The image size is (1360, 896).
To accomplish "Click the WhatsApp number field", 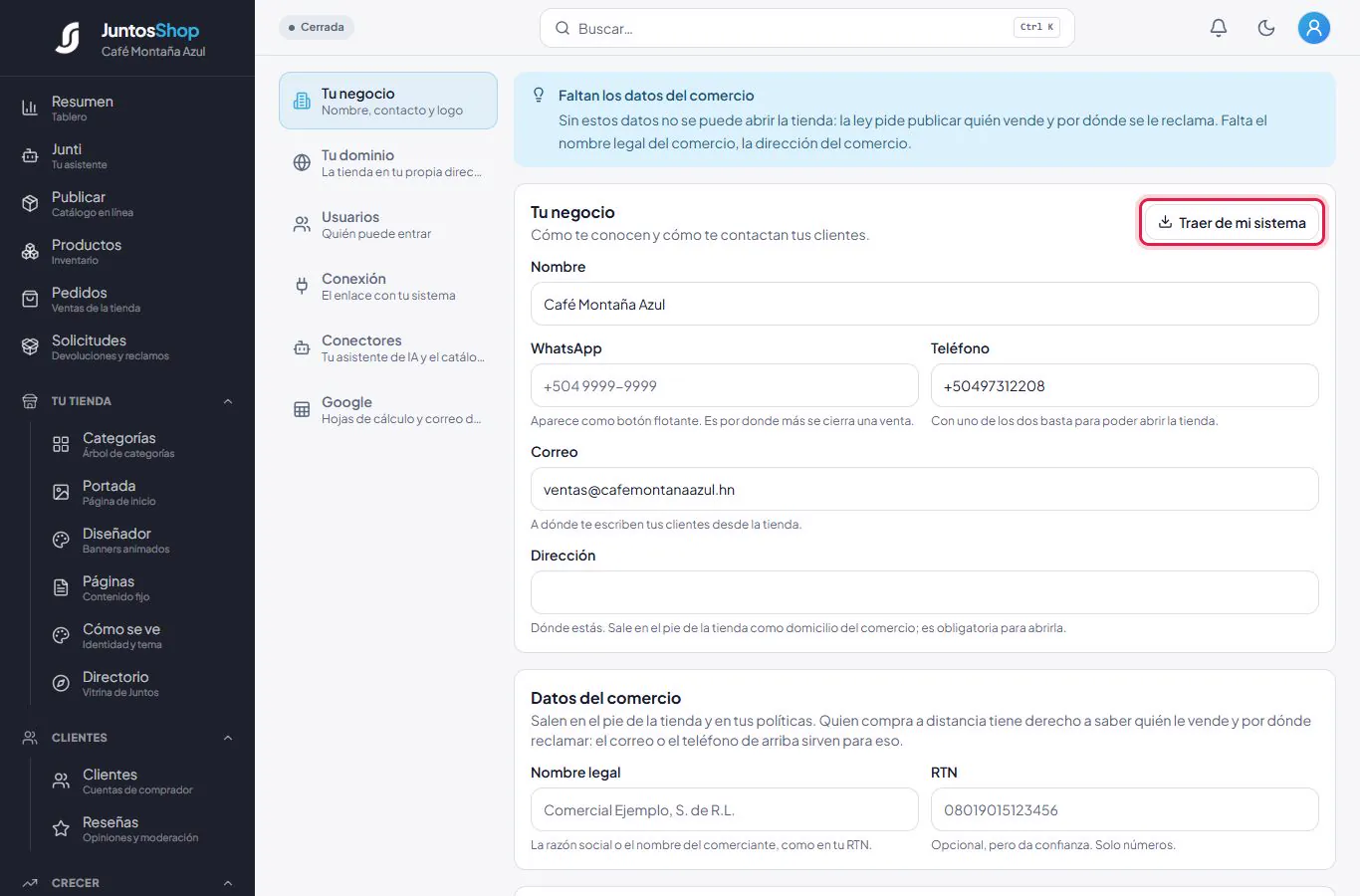I will pos(725,385).
